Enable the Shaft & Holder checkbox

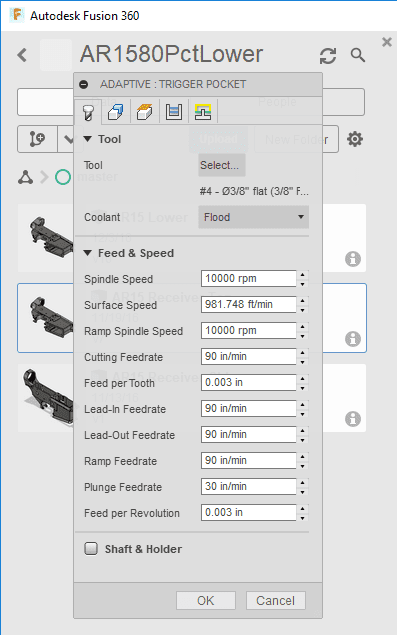[91, 549]
